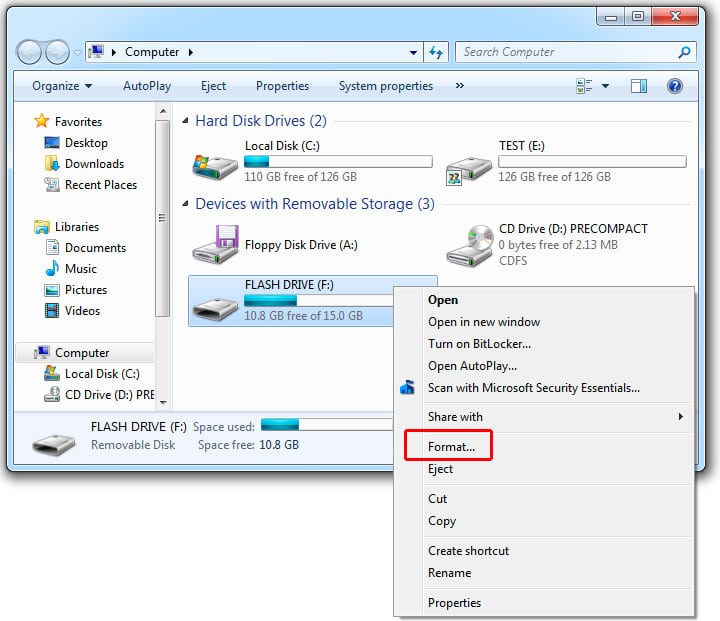Select Properties in the context menu

coord(454,603)
